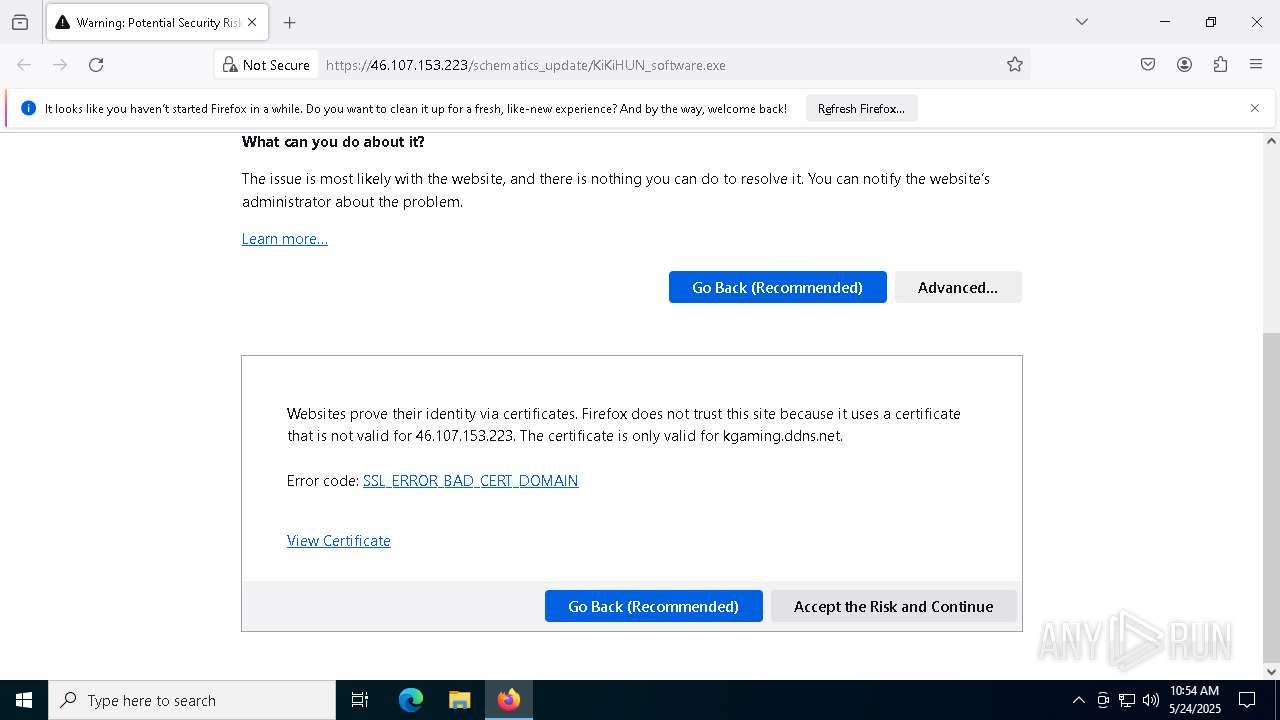Open the View Certificate link

(339, 541)
